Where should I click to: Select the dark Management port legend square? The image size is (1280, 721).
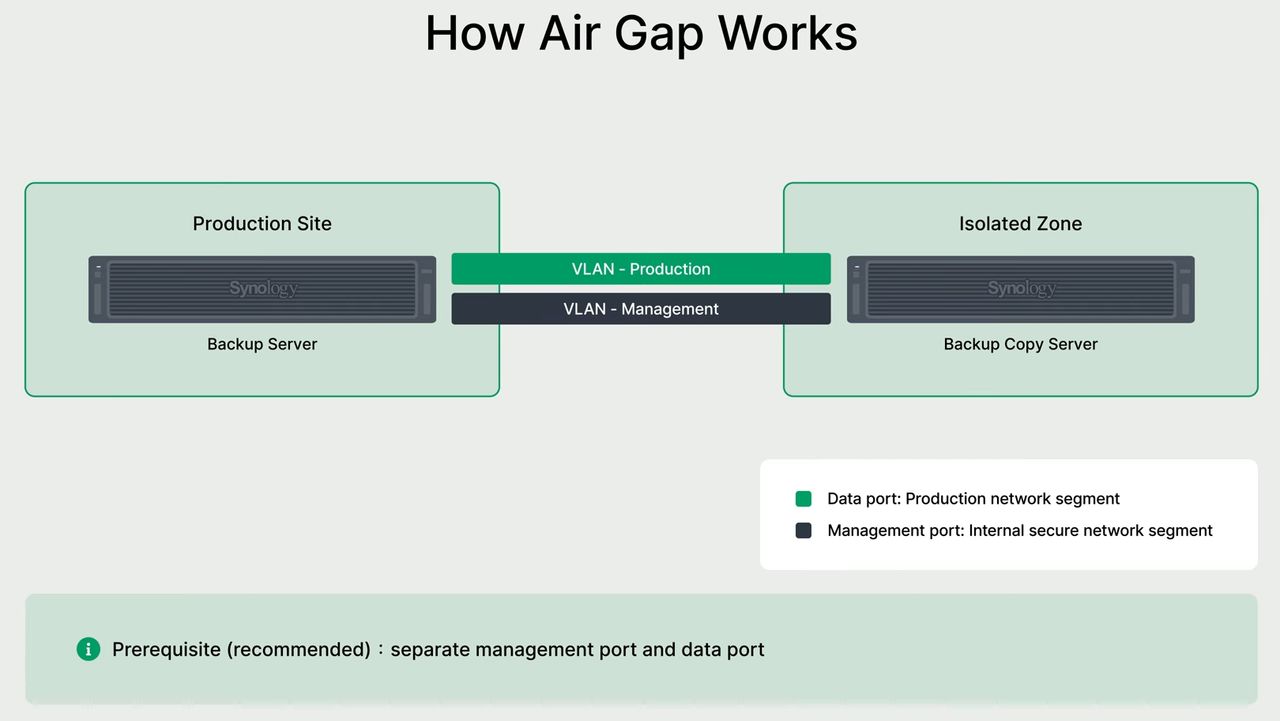tap(803, 531)
